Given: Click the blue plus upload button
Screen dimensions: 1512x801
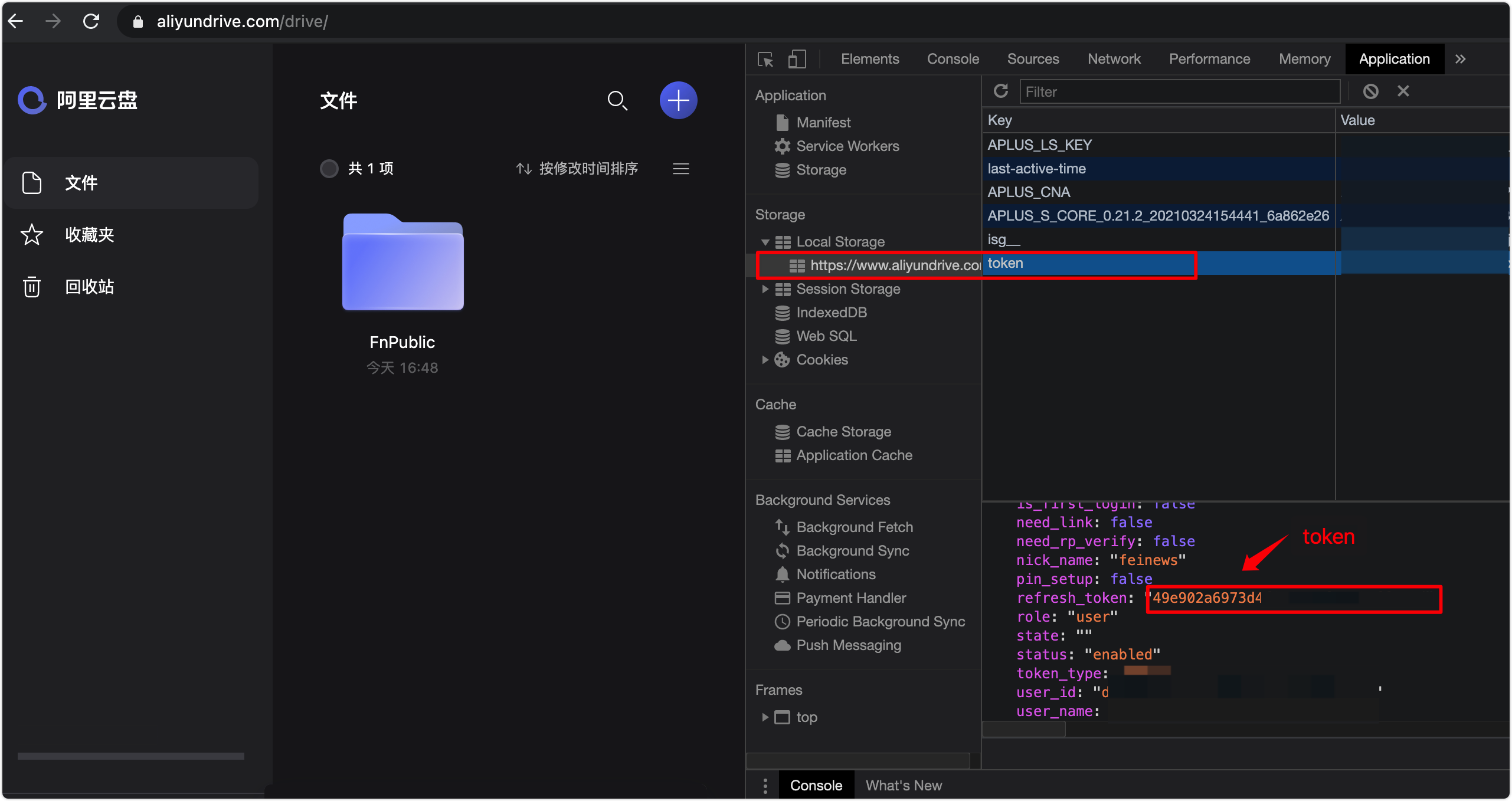Looking at the screenshot, I should [678, 100].
